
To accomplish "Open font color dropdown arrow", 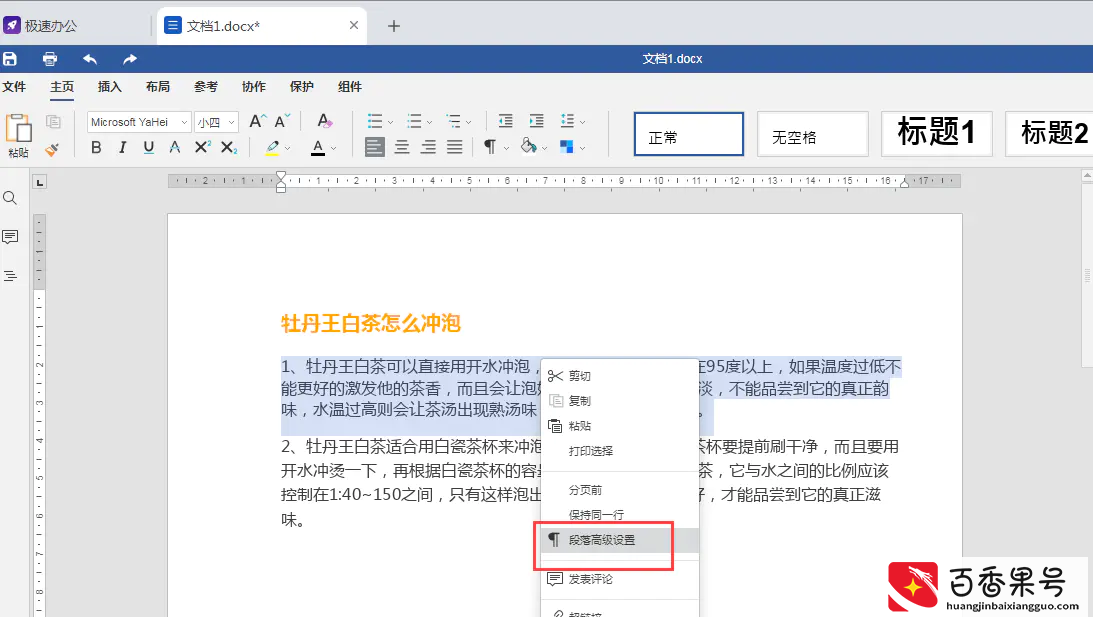I will tap(334, 148).
